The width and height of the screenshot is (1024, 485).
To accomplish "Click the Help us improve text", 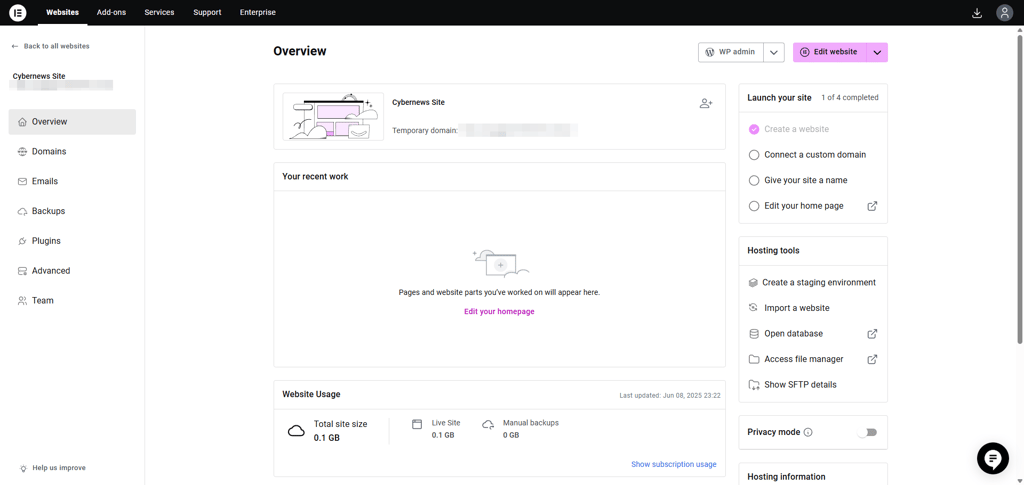I will (x=59, y=468).
